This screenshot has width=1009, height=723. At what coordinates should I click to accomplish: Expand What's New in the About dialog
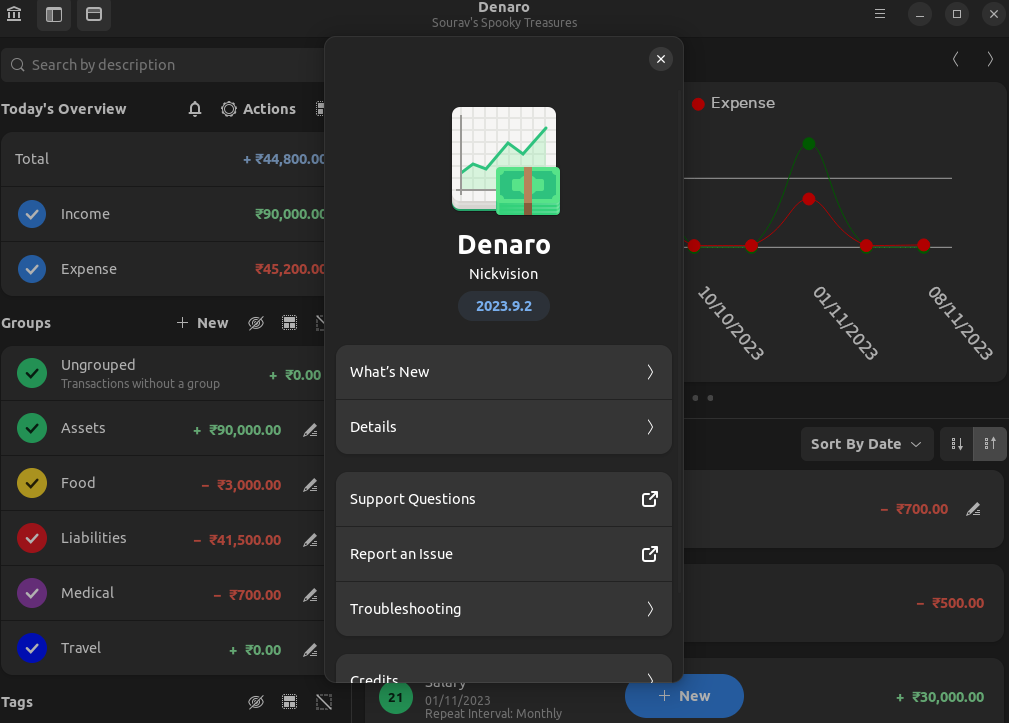503,371
